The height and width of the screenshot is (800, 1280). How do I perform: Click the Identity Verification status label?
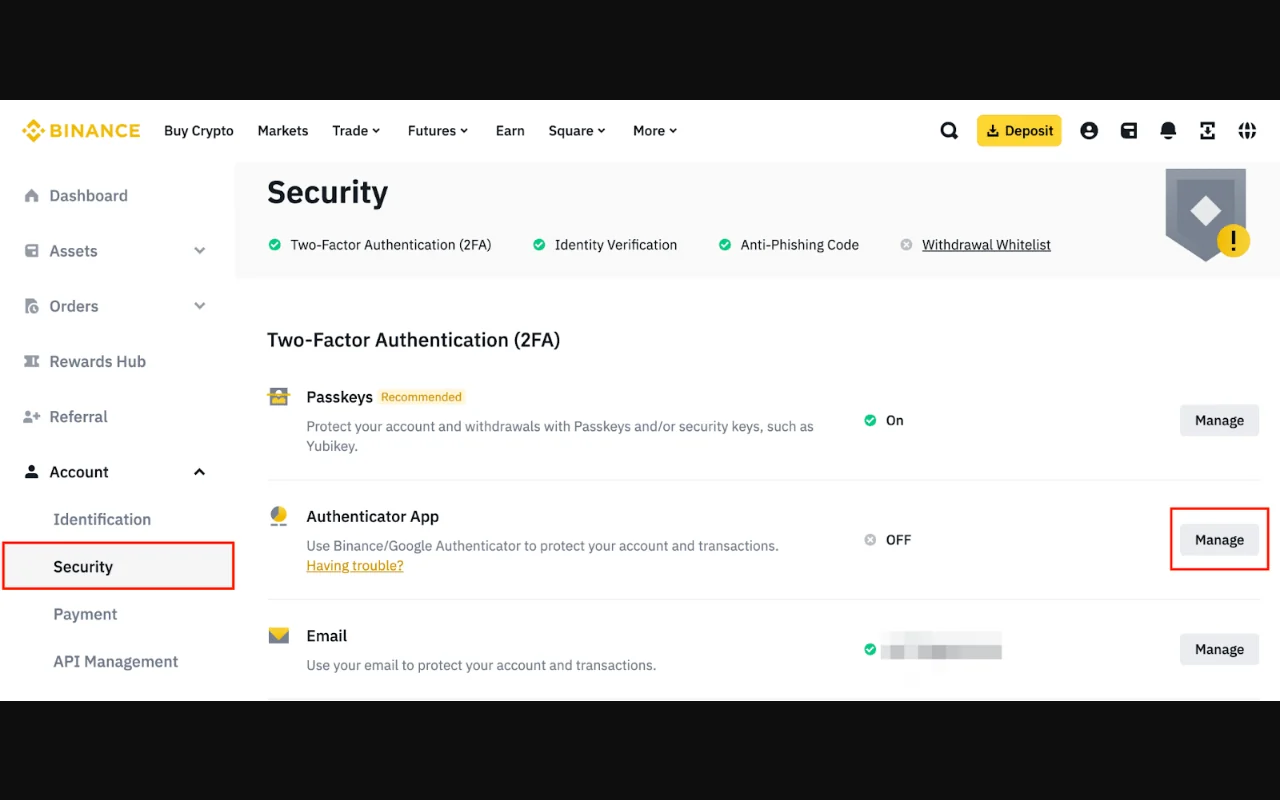[x=616, y=245]
